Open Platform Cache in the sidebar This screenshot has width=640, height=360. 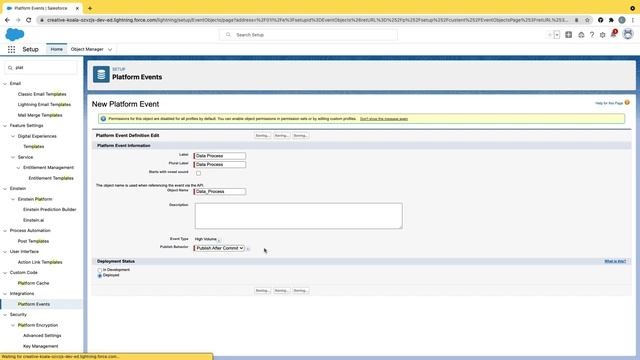pos(33,283)
